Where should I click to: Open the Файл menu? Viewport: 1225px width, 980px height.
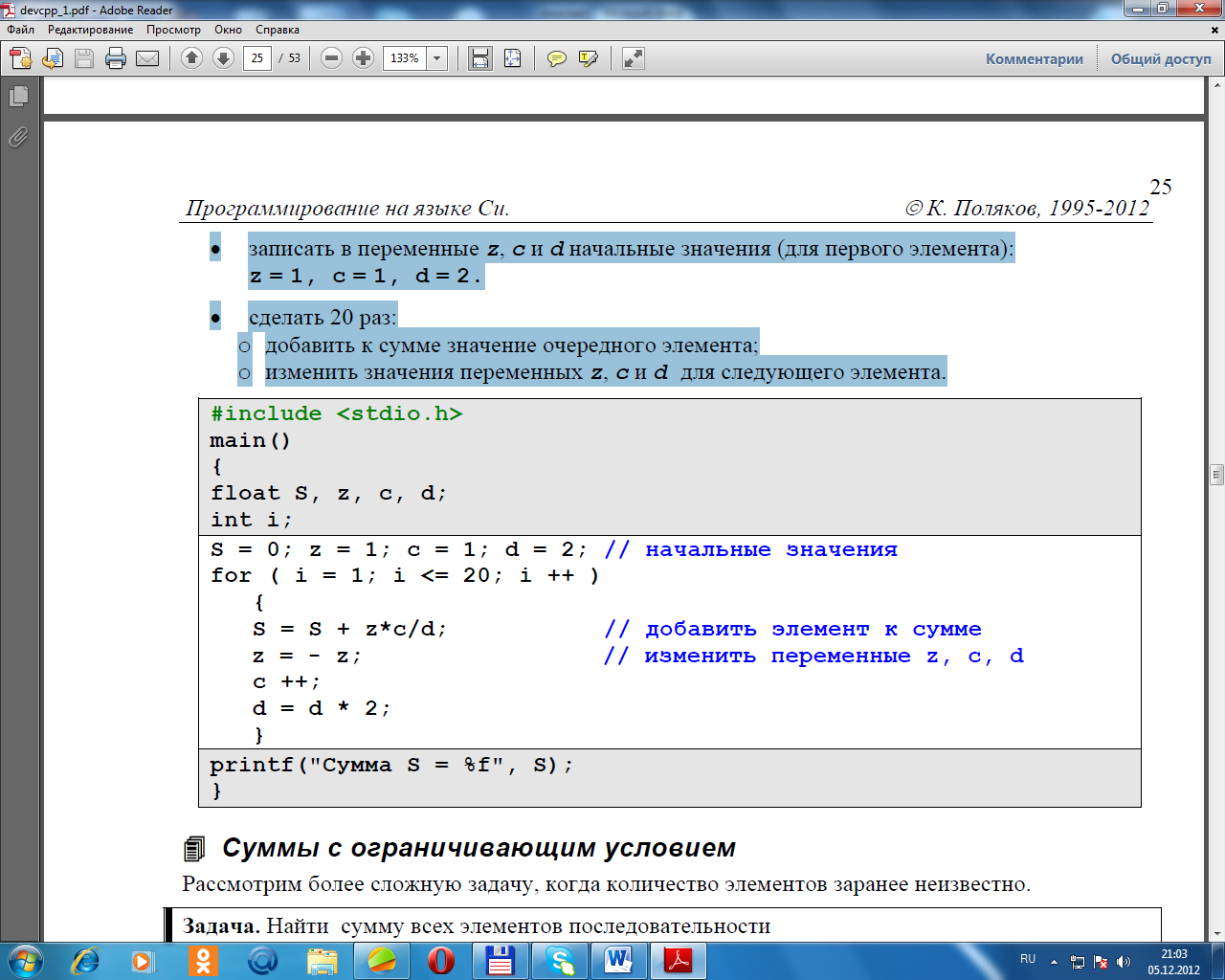(x=20, y=30)
